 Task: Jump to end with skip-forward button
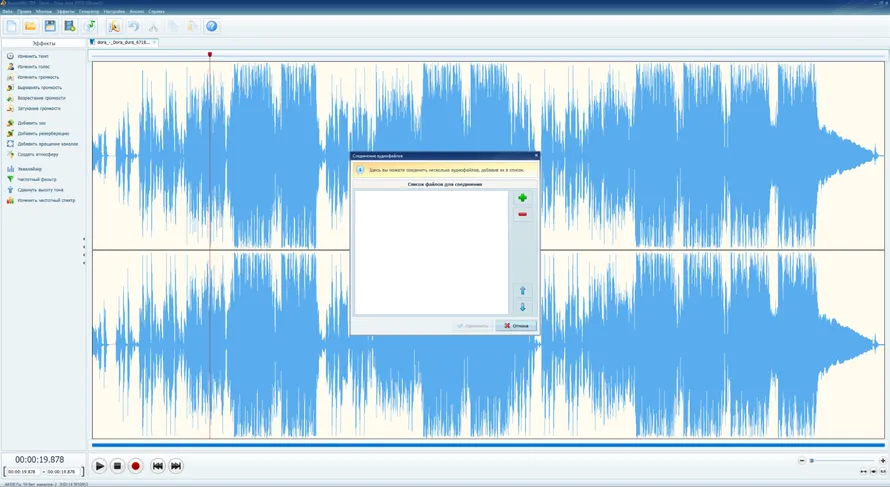[176, 466]
